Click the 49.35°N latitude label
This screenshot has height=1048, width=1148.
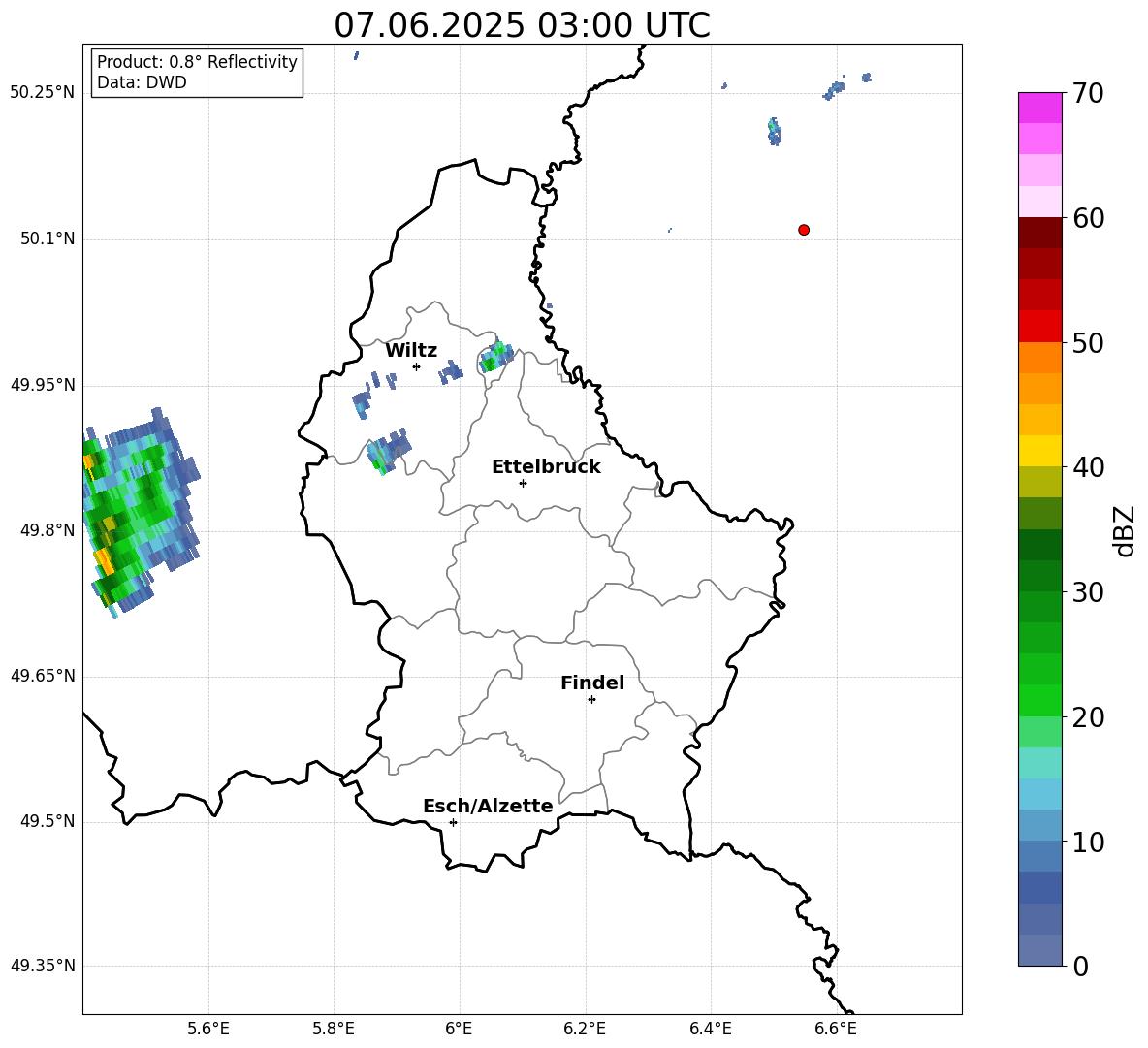(x=43, y=966)
